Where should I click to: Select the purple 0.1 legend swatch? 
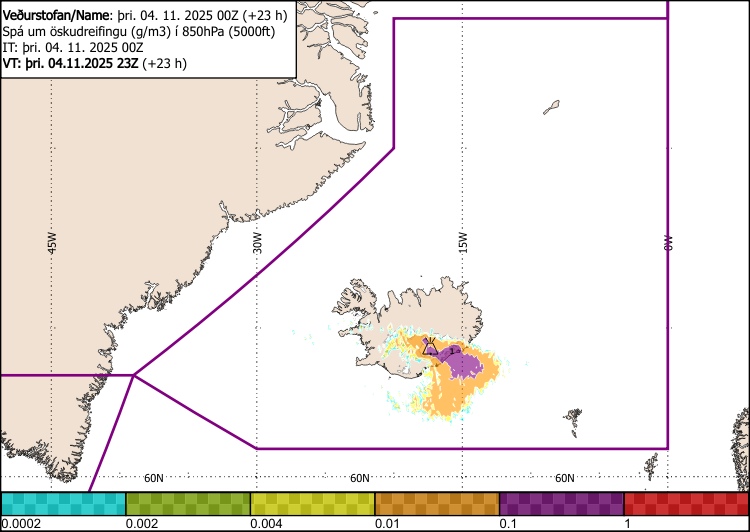coord(562,504)
